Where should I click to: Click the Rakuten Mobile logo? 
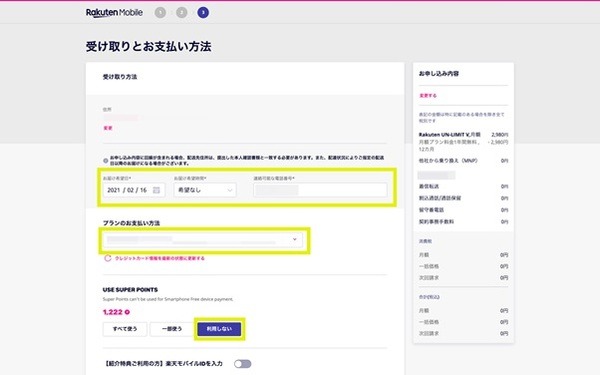(114, 13)
